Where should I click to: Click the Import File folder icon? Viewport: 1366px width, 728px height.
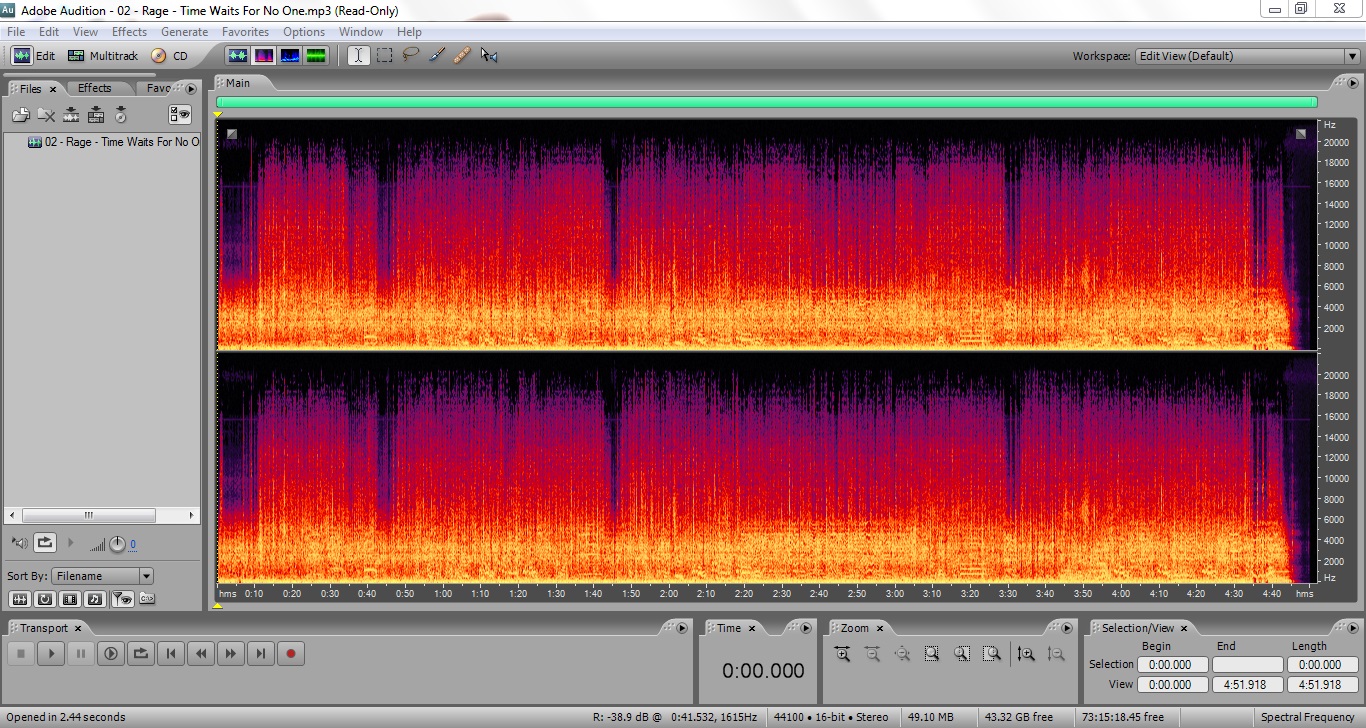coord(20,115)
